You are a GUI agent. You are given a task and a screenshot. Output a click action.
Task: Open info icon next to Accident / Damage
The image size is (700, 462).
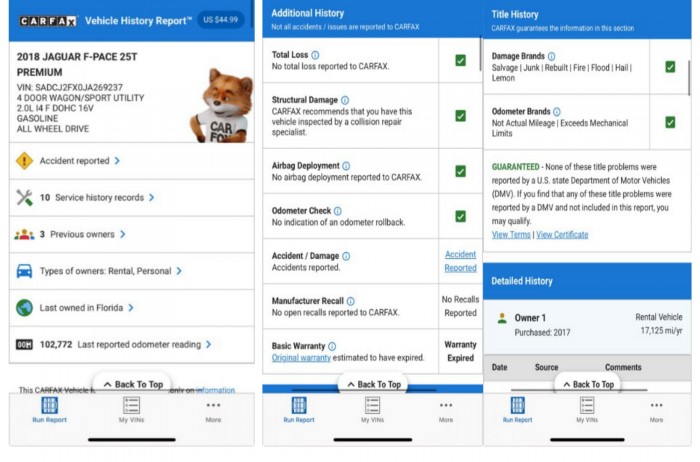click(x=346, y=256)
